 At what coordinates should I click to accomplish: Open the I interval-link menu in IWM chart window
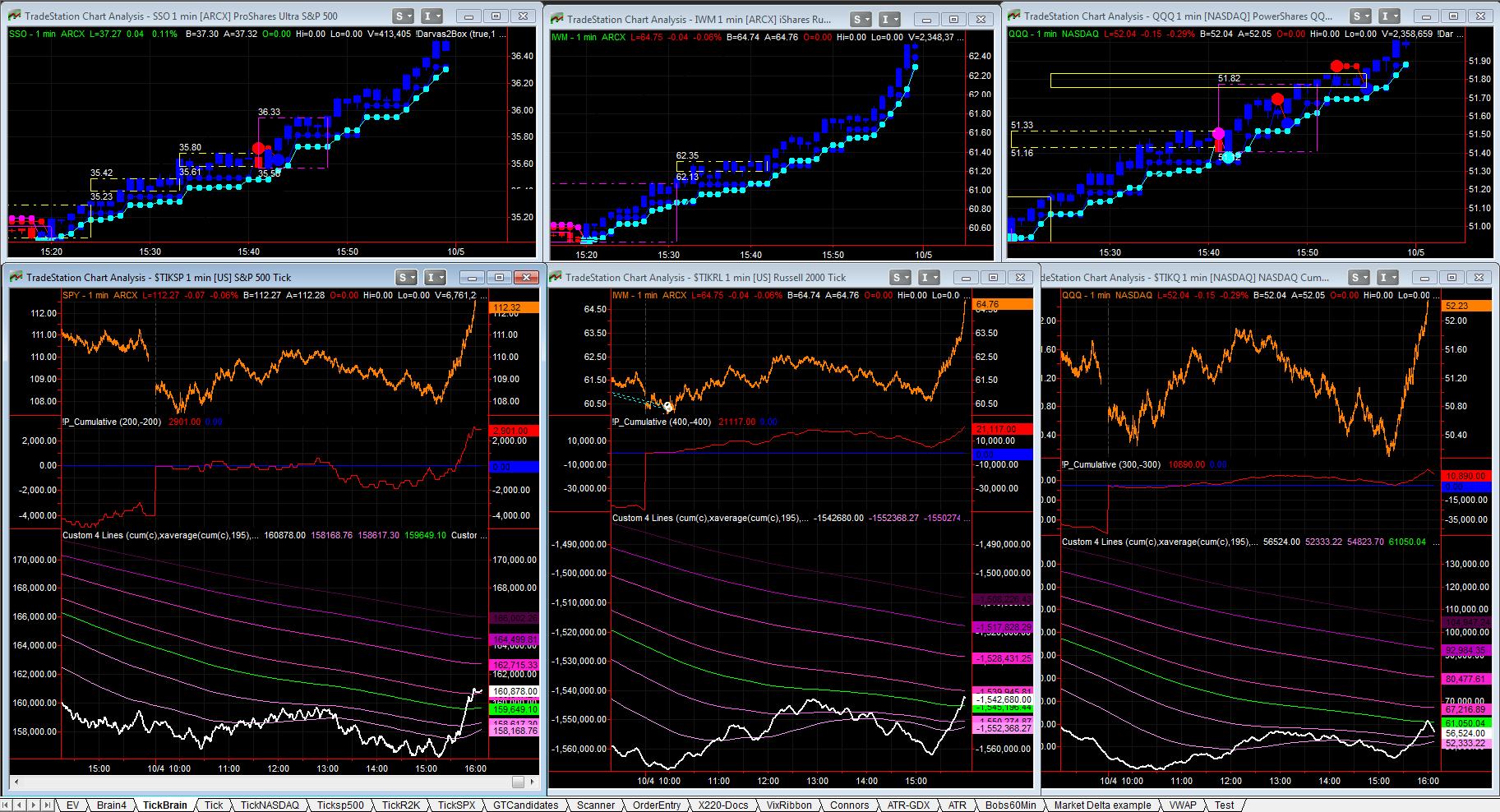pos(889,20)
